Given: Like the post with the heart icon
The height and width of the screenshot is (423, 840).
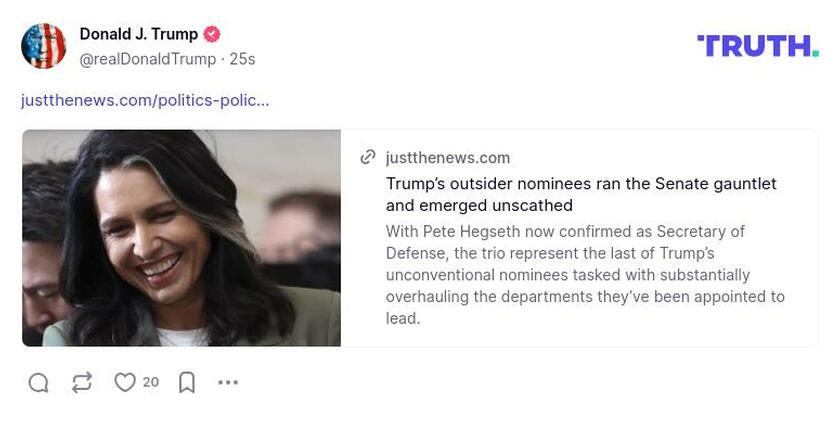Looking at the screenshot, I should 125,382.
